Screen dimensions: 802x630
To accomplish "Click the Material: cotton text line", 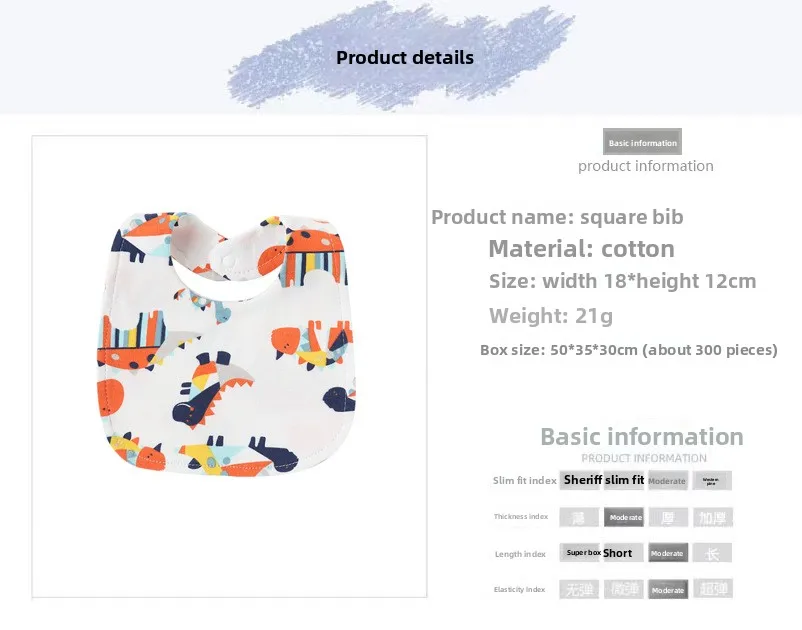I will click(582, 249).
